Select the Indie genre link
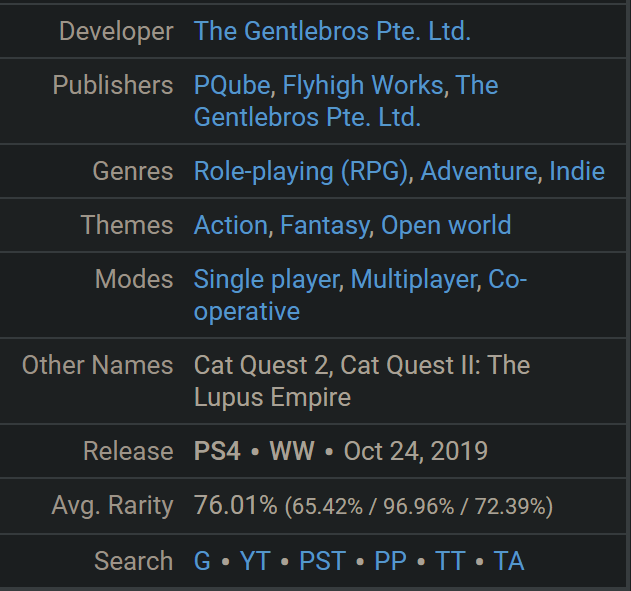 (x=577, y=171)
